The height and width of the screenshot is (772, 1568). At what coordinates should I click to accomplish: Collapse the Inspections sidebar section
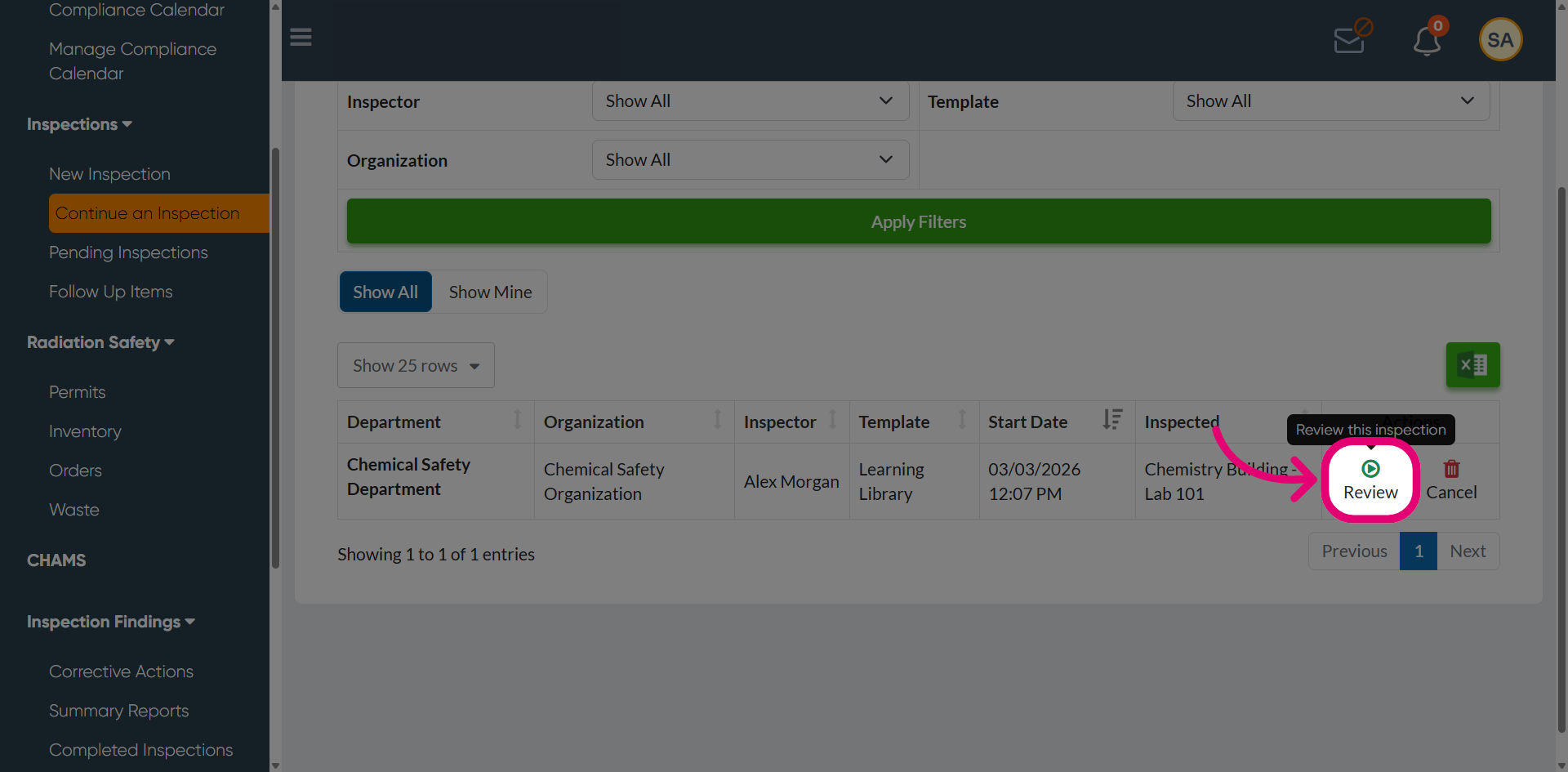(x=79, y=124)
